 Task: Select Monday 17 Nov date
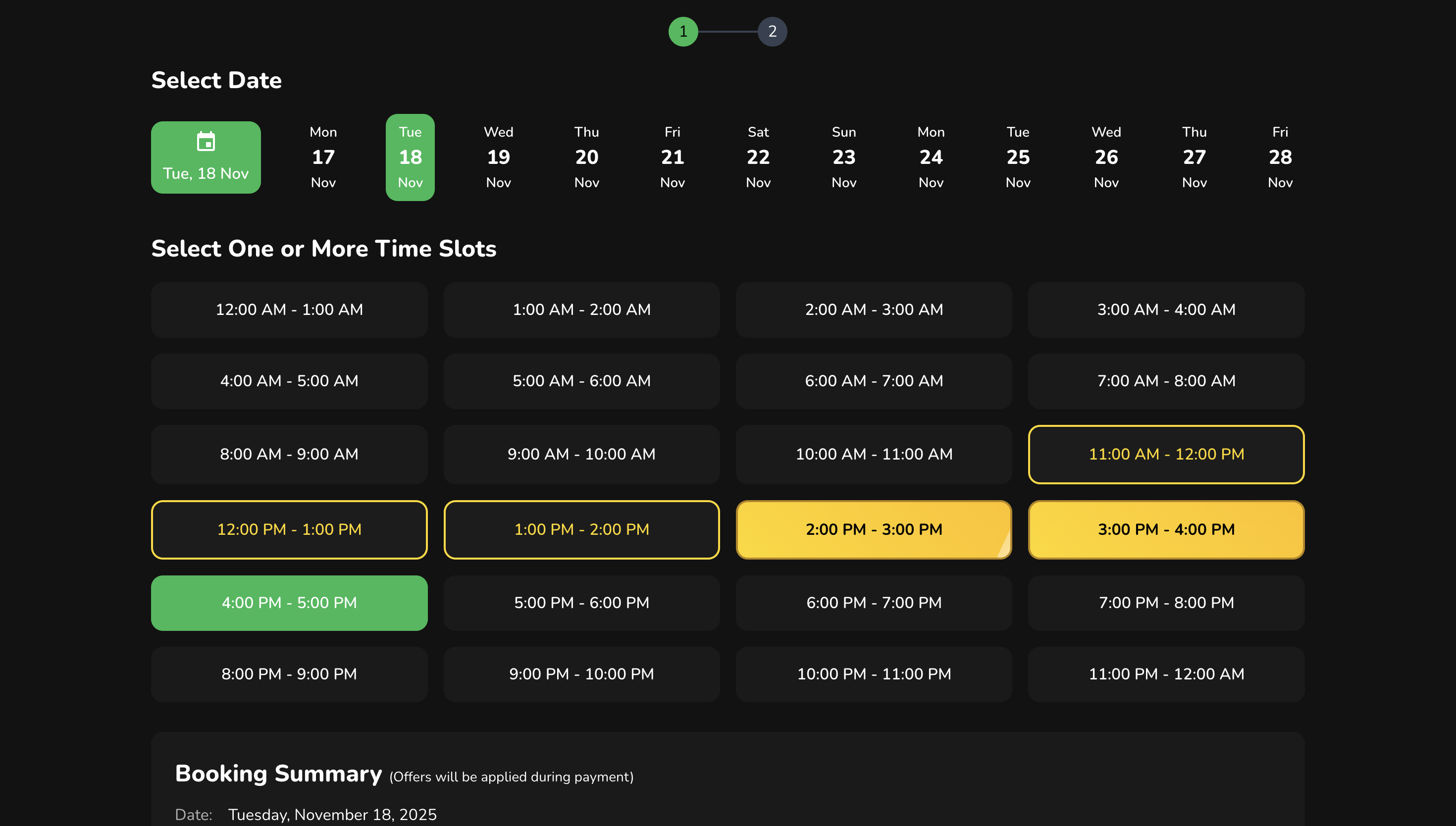323,157
